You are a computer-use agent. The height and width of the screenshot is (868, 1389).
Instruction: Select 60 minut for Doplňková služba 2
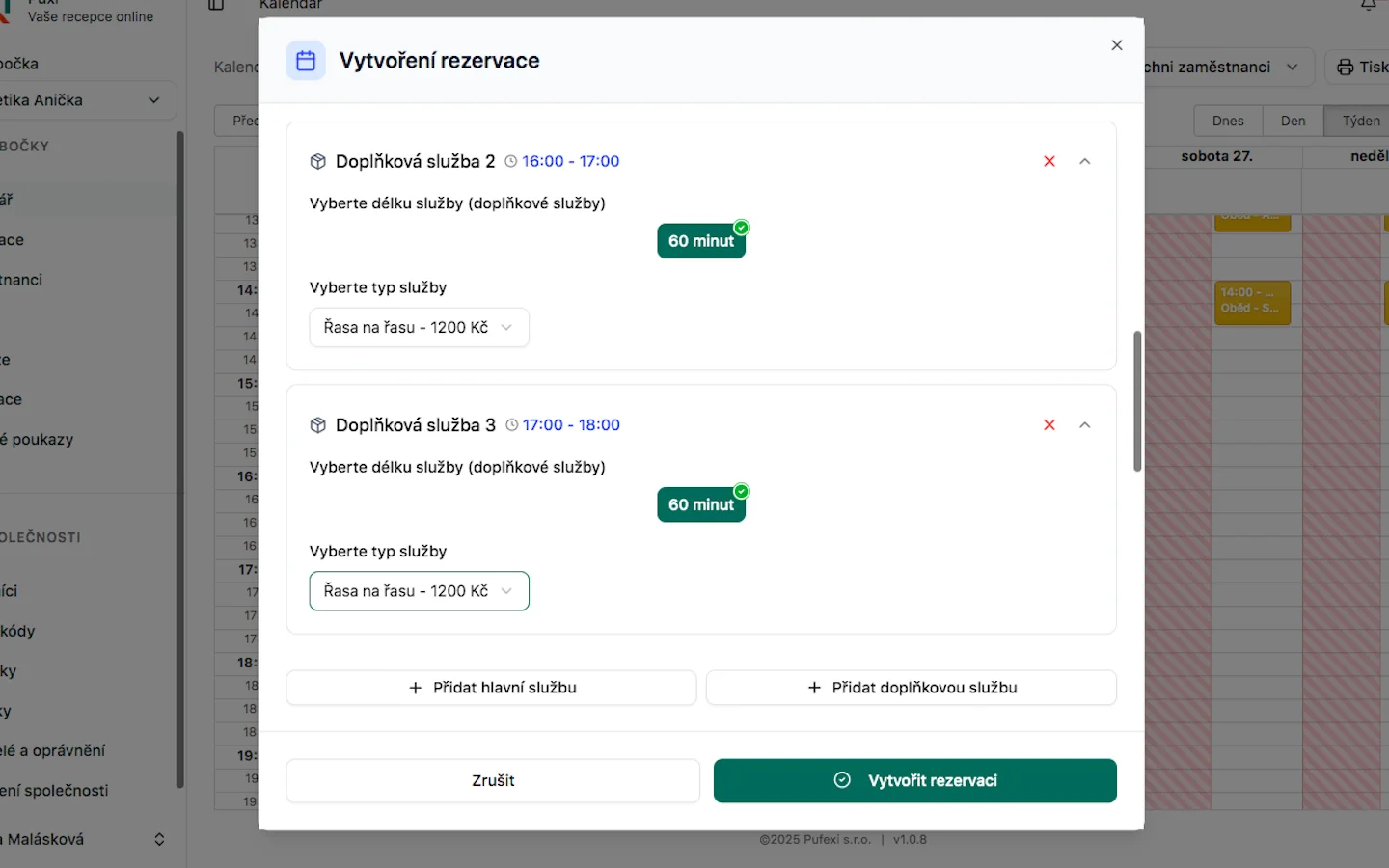coord(701,241)
